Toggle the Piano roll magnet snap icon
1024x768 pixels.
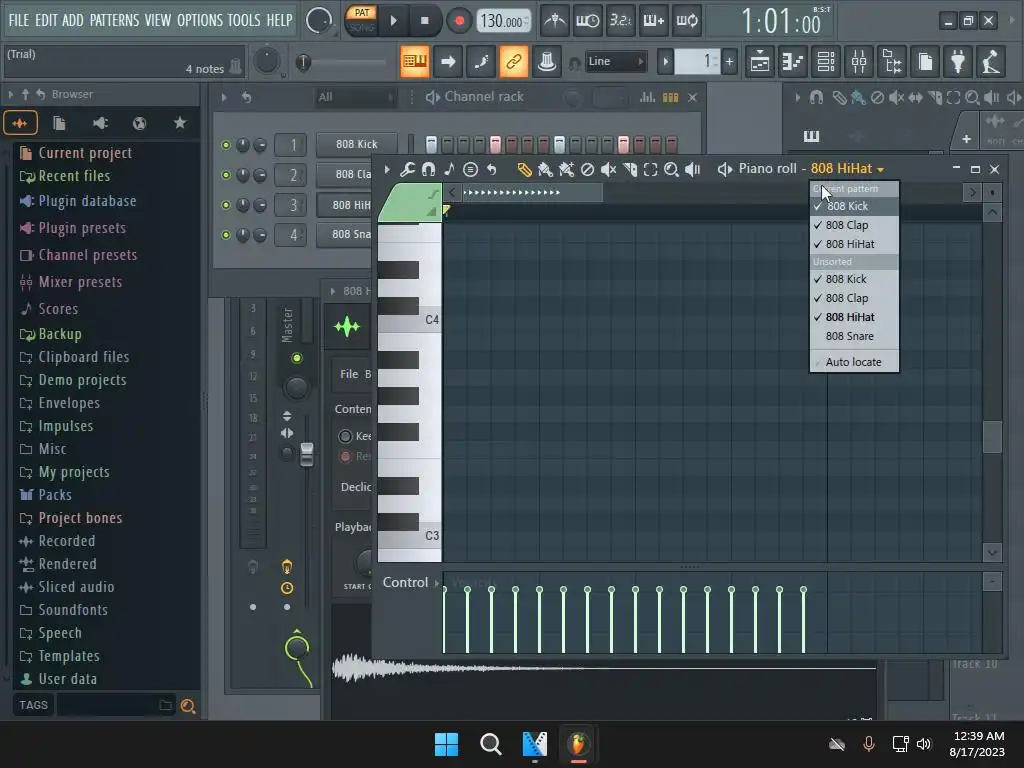click(x=428, y=170)
